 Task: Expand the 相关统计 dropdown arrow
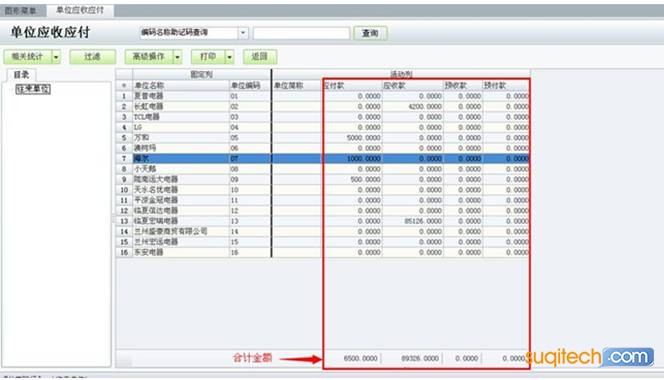[x=56, y=56]
